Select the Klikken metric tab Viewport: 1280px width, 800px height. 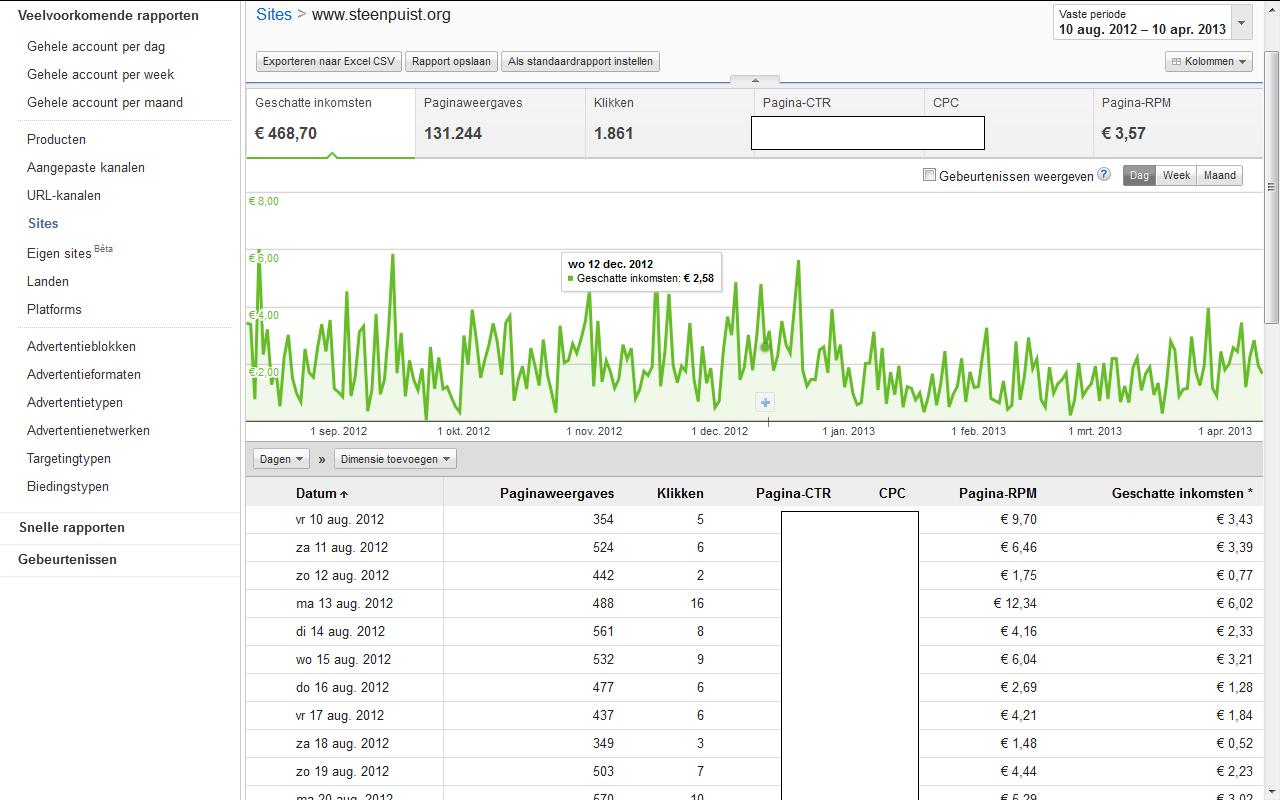(670, 123)
